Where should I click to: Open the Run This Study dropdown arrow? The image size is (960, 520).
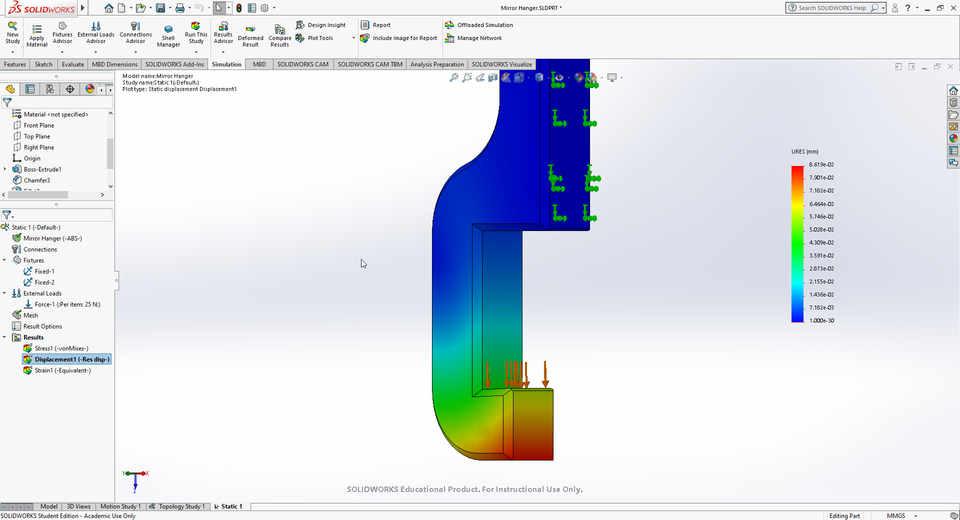[196, 51]
